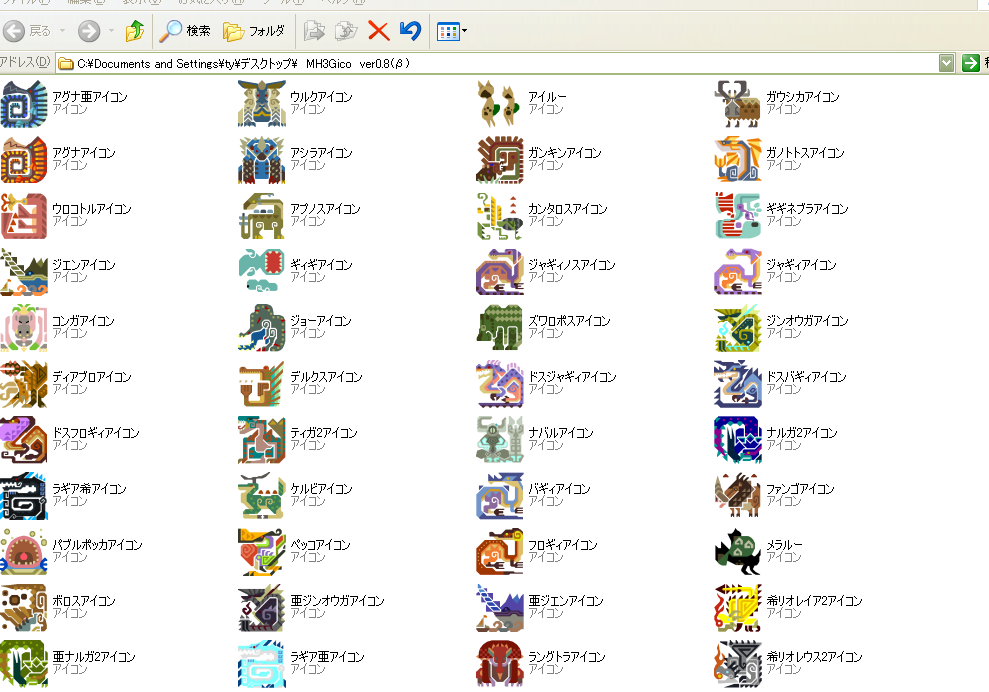This screenshot has height=692, width=989.
Task: Select the コンガアイコン file icon
Action: coord(24,328)
